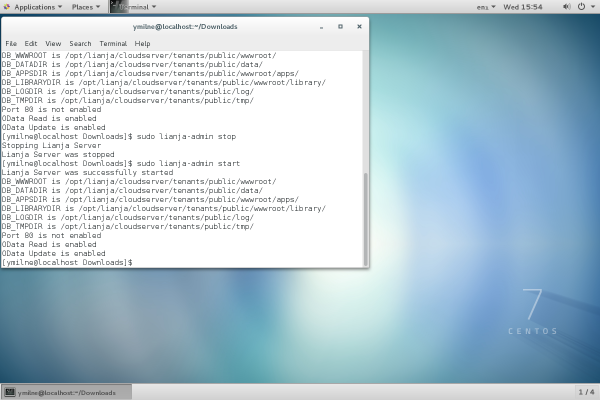Image resolution: width=600 pixels, height=400 pixels.
Task: Click the volume speaker icon
Action: tap(565, 6)
